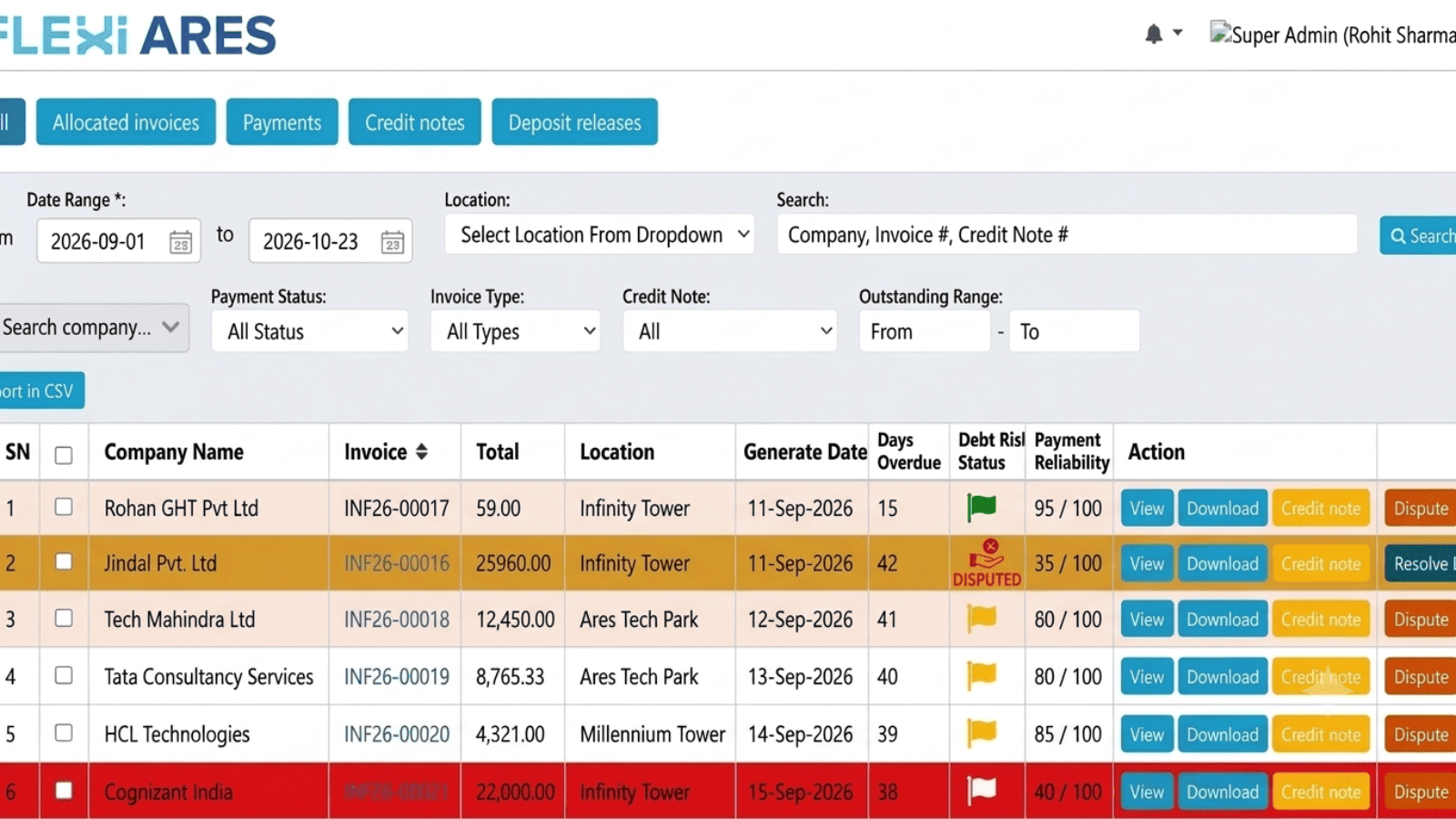Open the Deposit releases tab

click(x=575, y=122)
